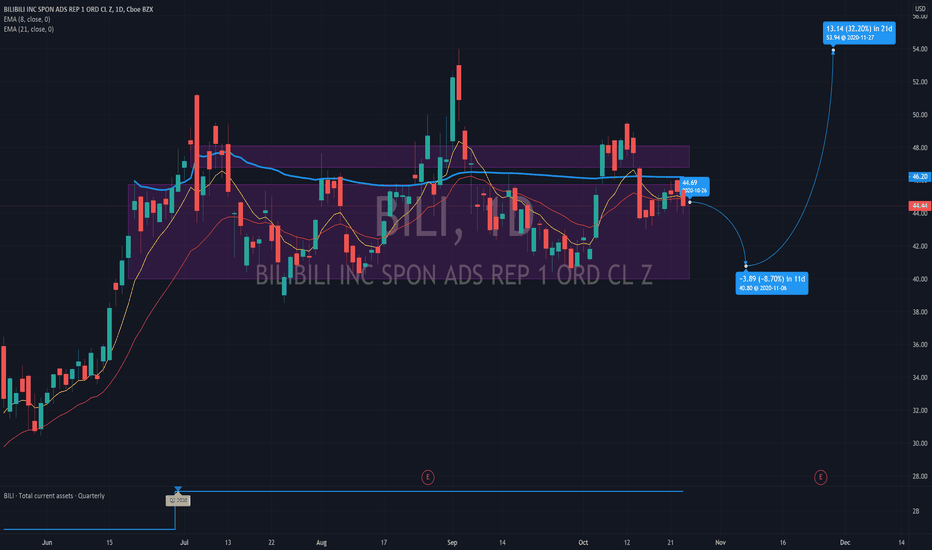Click the 54.00 price axis label

pos(920,49)
